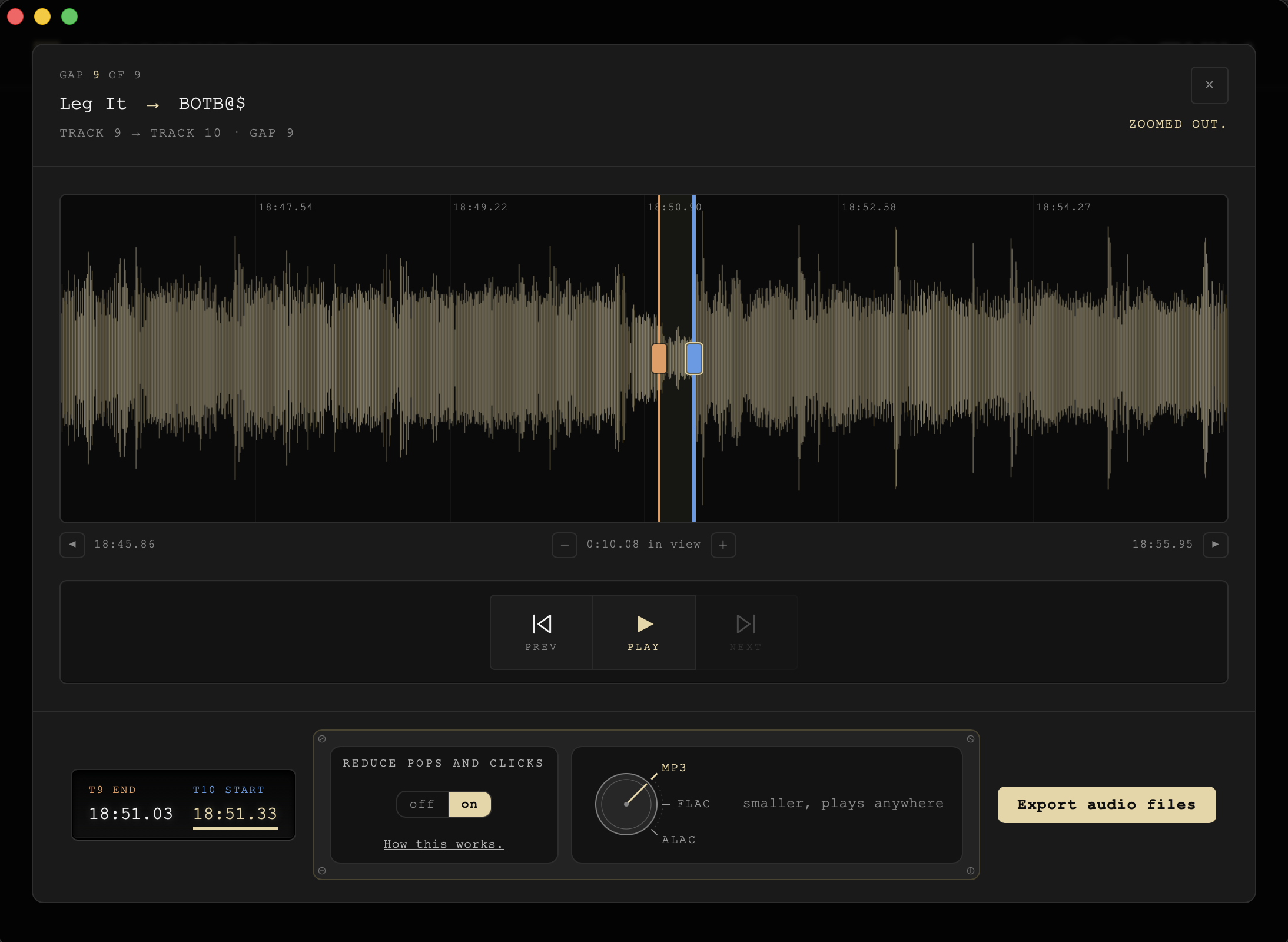Click the NEXT gap button

pyautogui.click(x=746, y=632)
